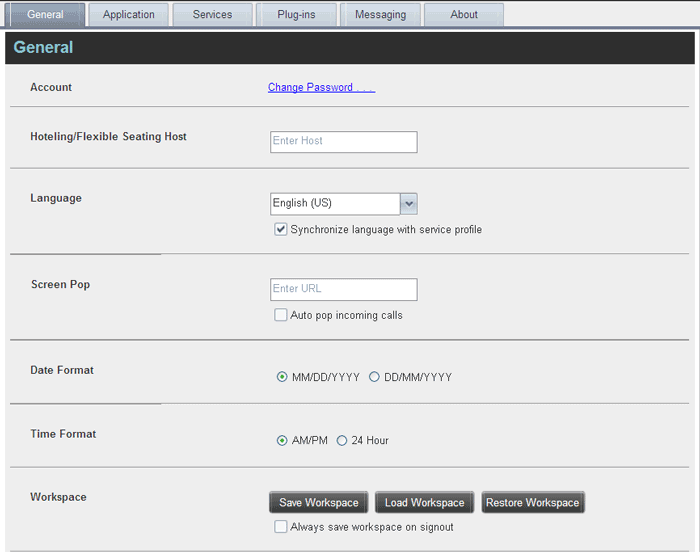View the About tab
Viewport: 700px width, 552px height.
464,15
